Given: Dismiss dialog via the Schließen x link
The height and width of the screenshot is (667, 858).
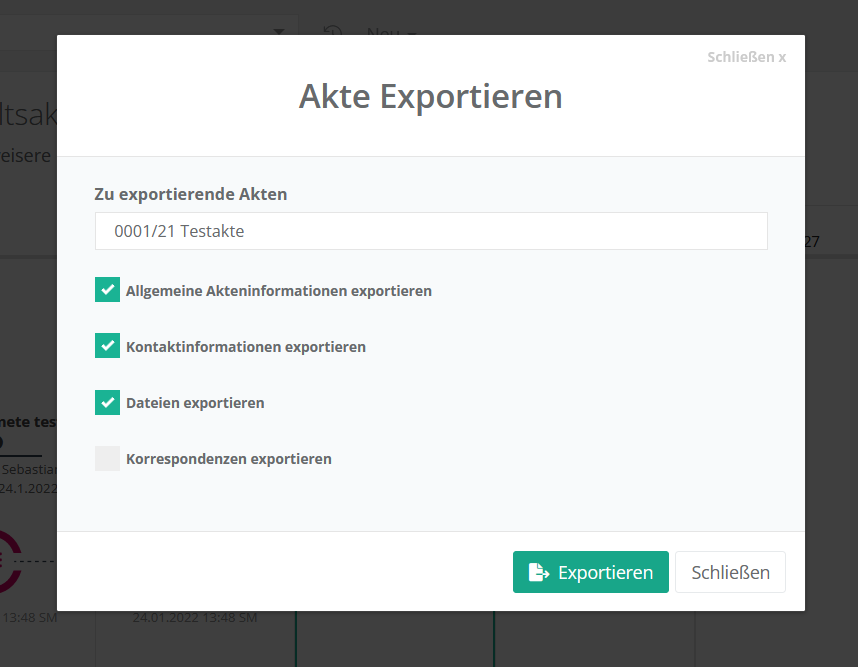Looking at the screenshot, I should tap(746, 57).
